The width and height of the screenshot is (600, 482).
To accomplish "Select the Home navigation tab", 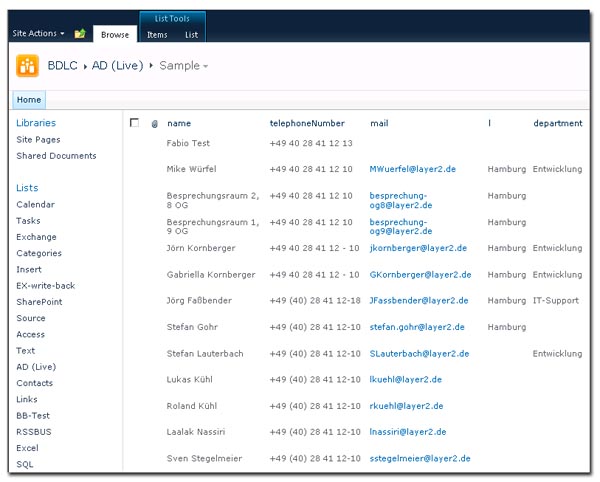I will (29, 100).
